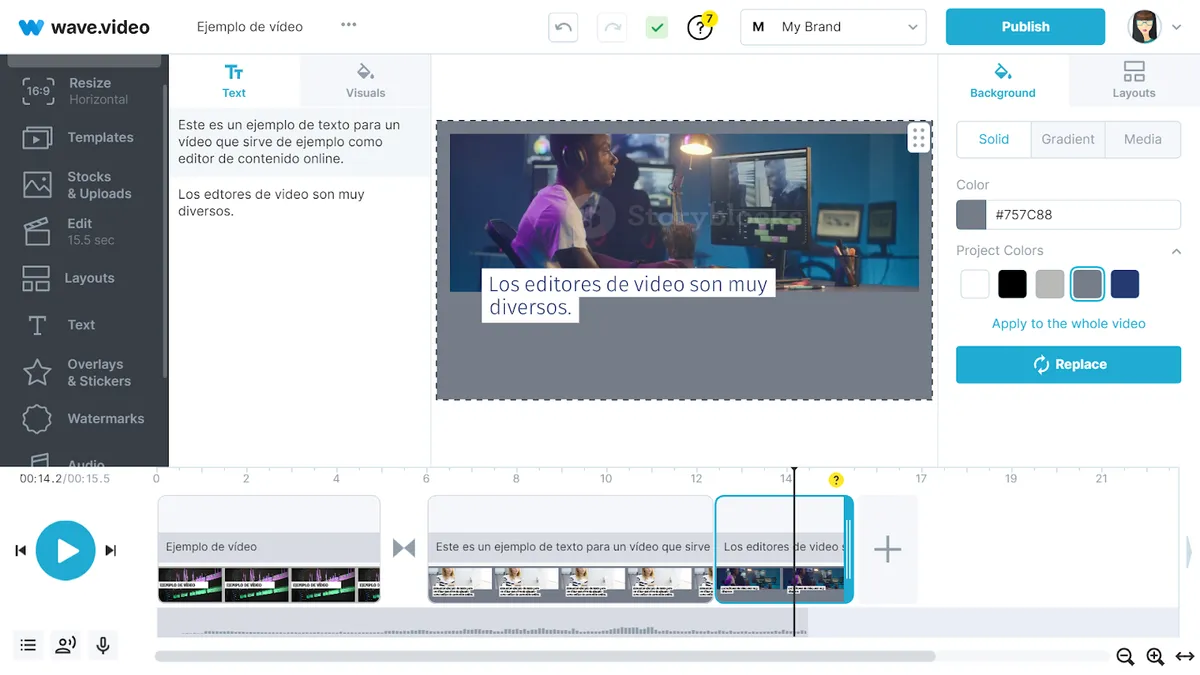
Task: Fit the timeline to width
Action: (1185, 657)
